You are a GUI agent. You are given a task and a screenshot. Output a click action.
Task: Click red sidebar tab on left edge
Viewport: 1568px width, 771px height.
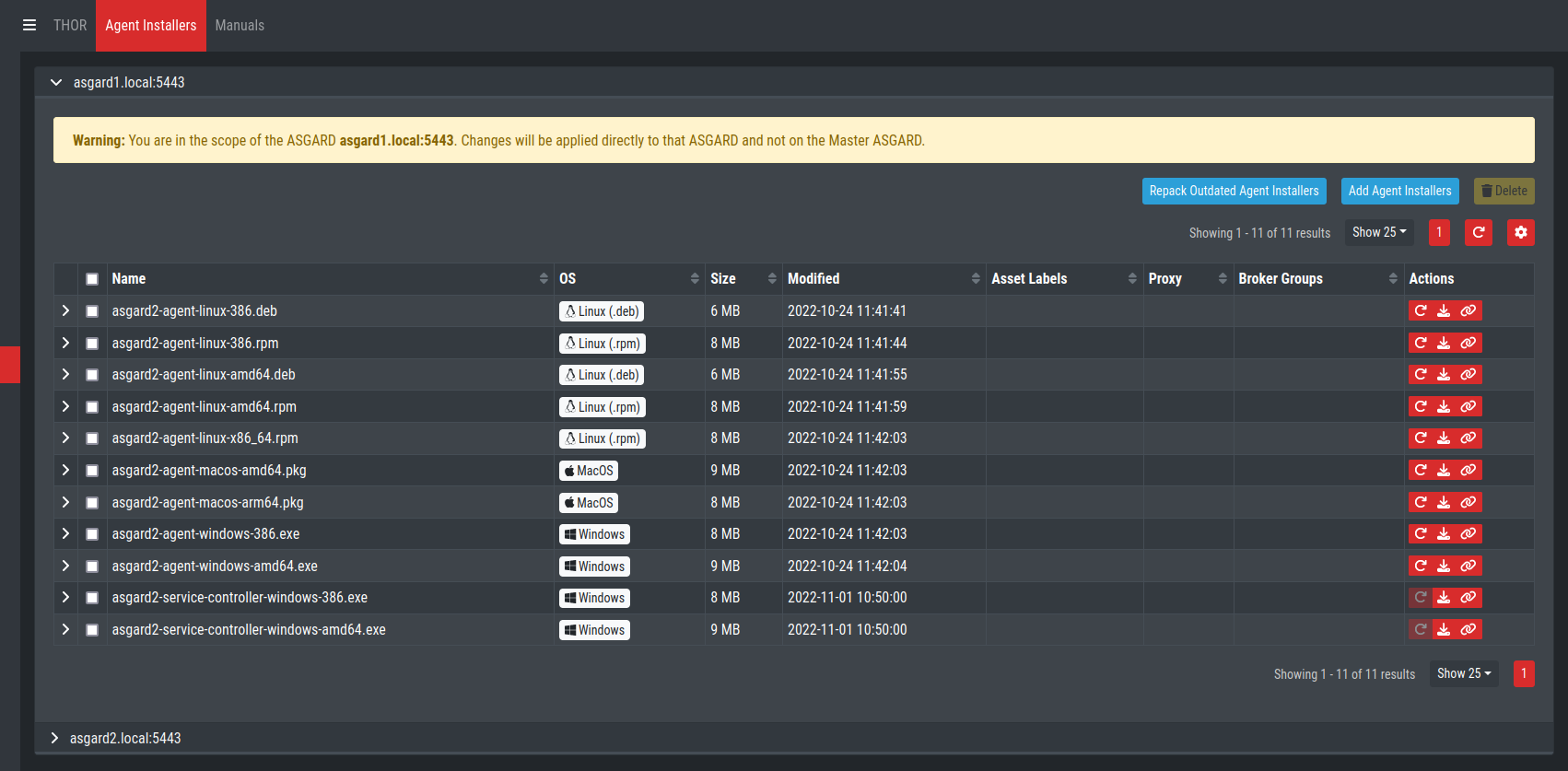[x=10, y=365]
